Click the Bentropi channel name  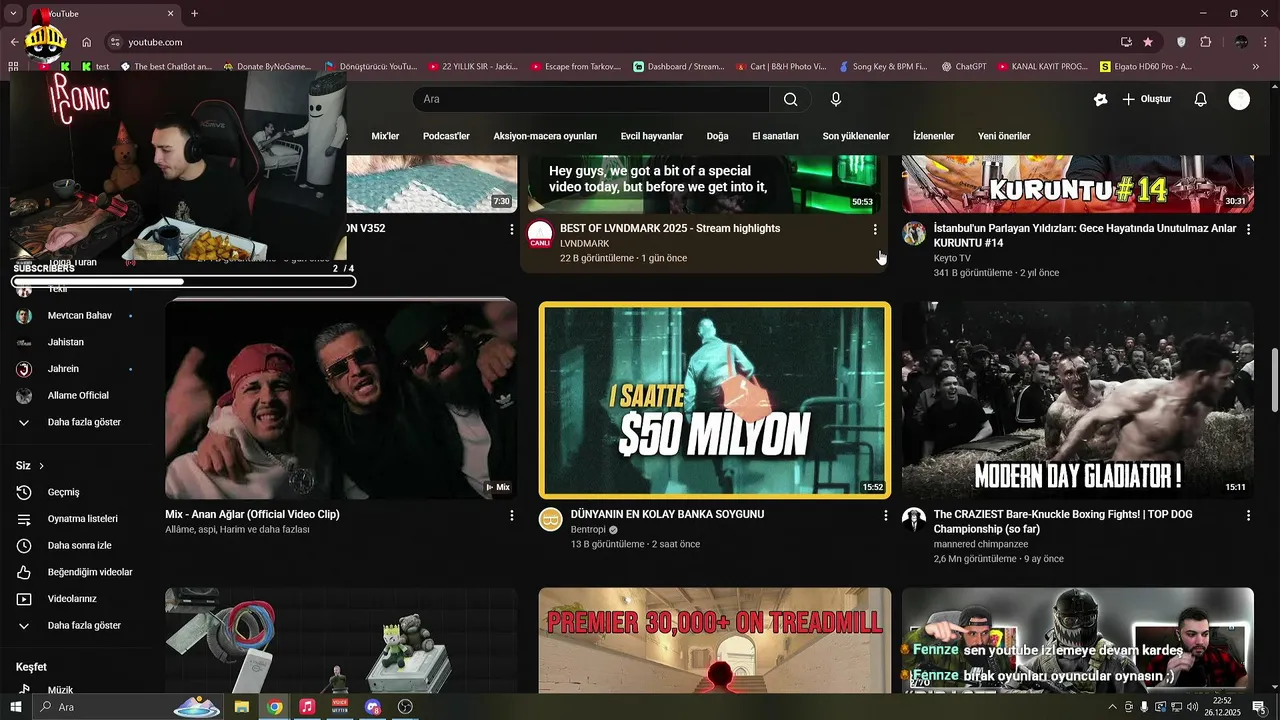[588, 529]
